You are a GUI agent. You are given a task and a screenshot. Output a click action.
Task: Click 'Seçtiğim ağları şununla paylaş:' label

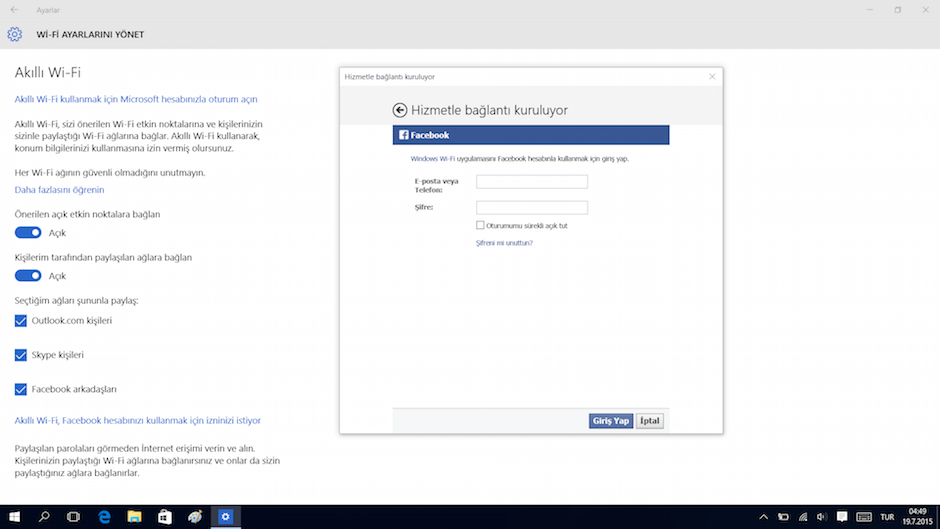pyautogui.click(x=77, y=300)
